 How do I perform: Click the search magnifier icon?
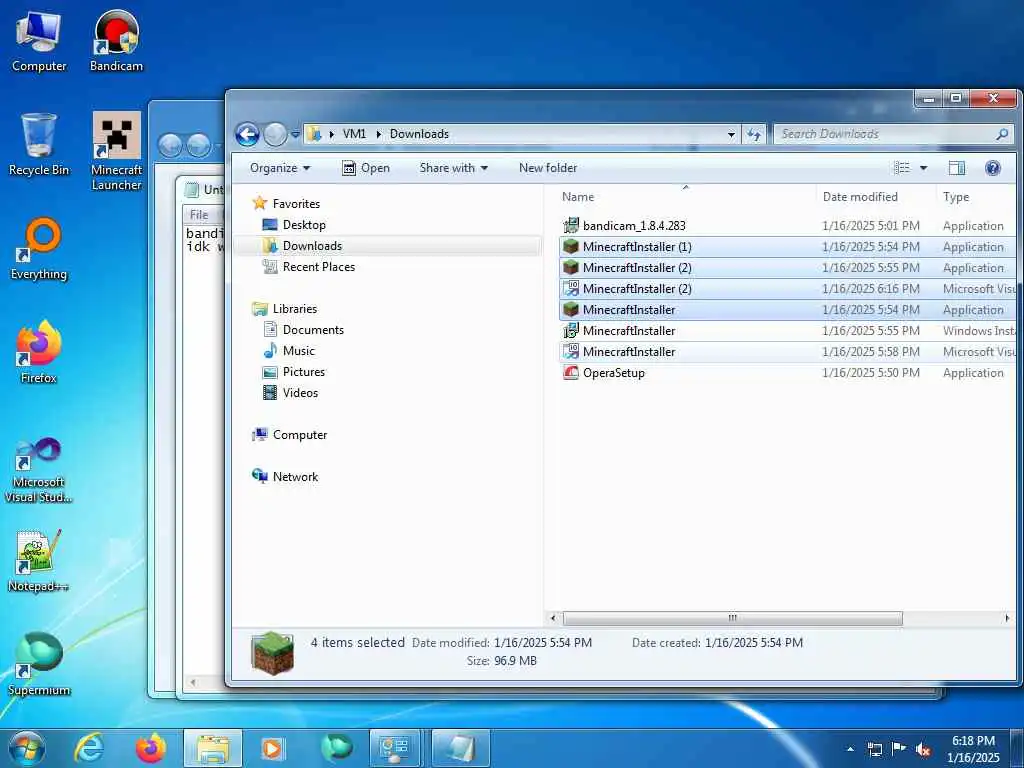[x=1002, y=134]
